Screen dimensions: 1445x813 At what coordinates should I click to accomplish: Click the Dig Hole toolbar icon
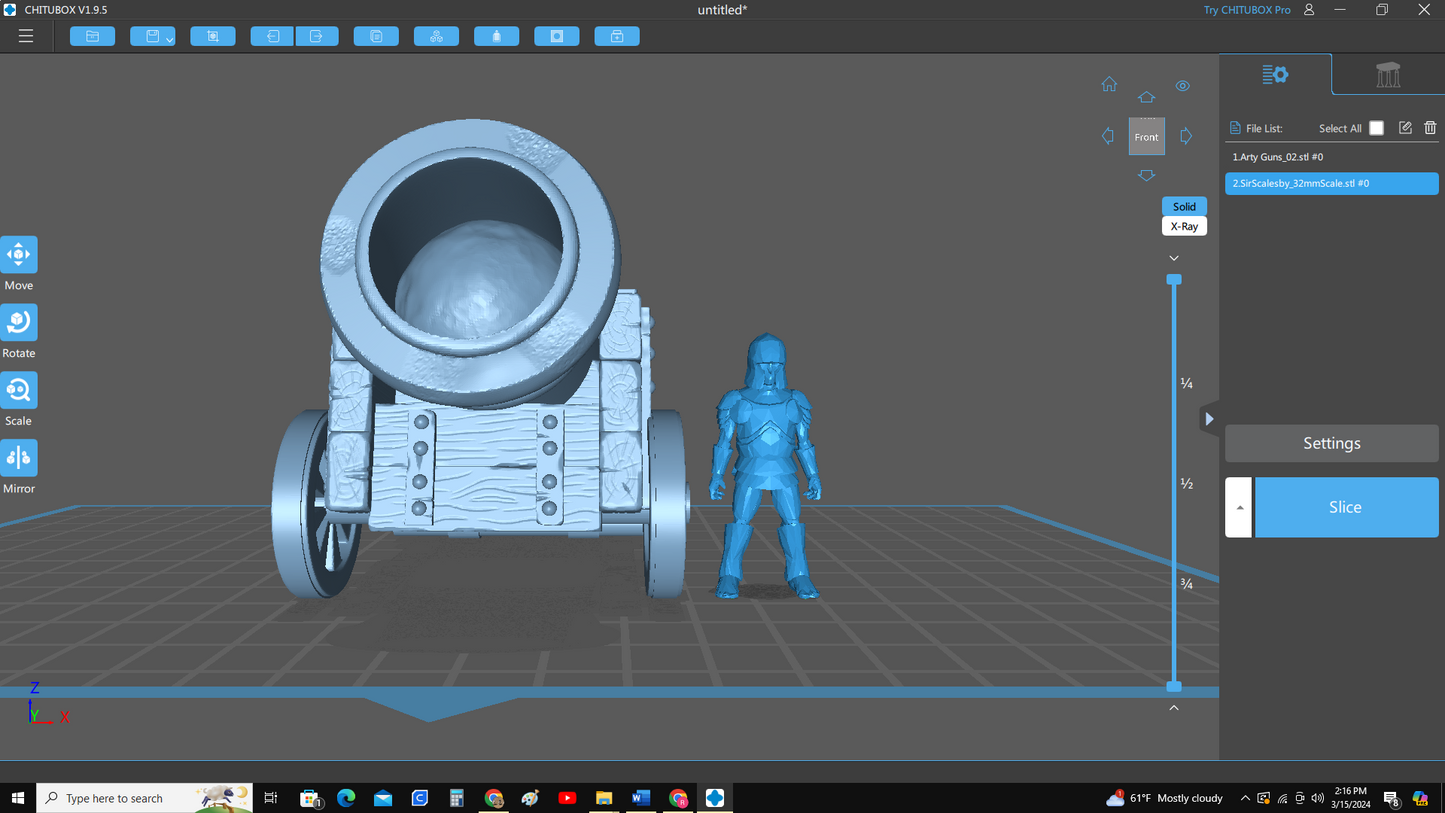pos(557,36)
